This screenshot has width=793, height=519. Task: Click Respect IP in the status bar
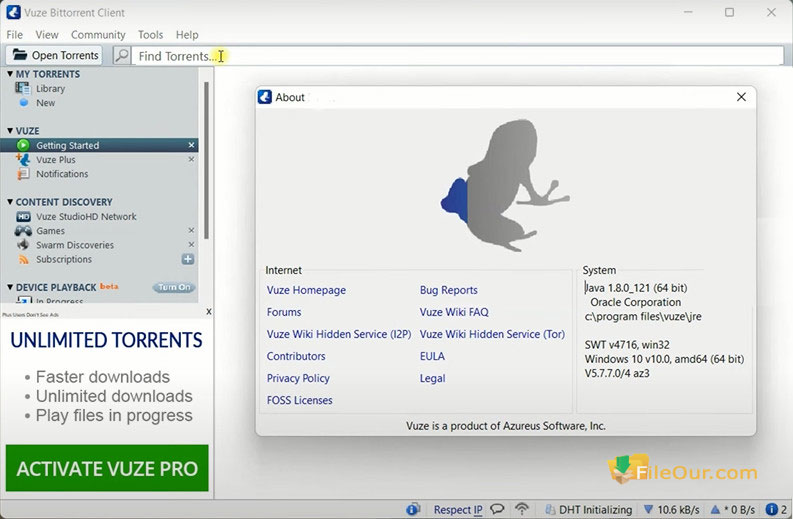pyautogui.click(x=458, y=509)
